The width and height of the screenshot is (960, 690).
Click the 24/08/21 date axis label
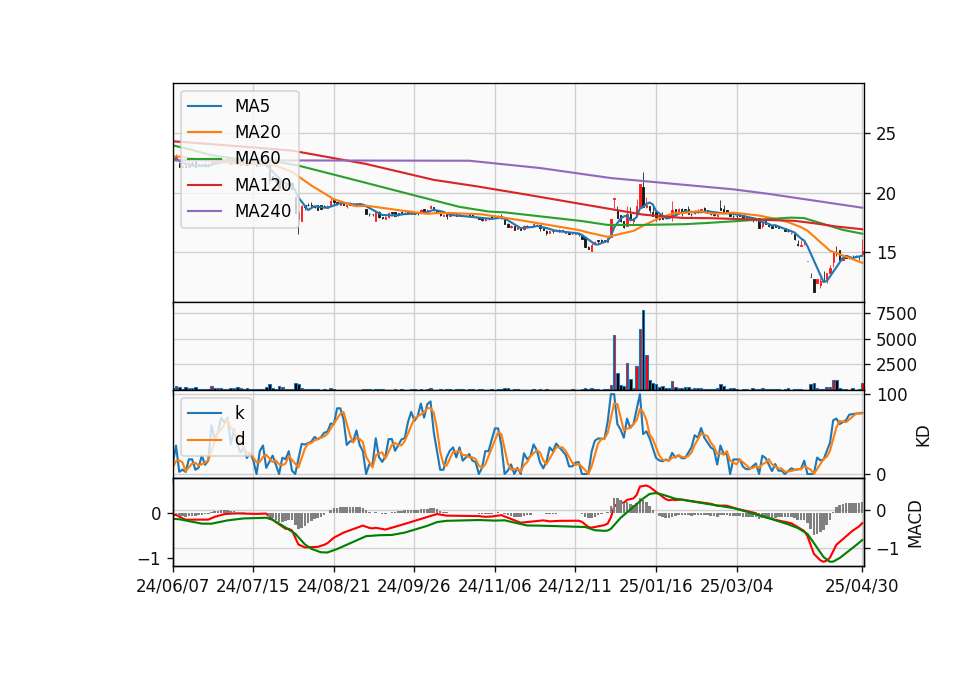[x=334, y=586]
